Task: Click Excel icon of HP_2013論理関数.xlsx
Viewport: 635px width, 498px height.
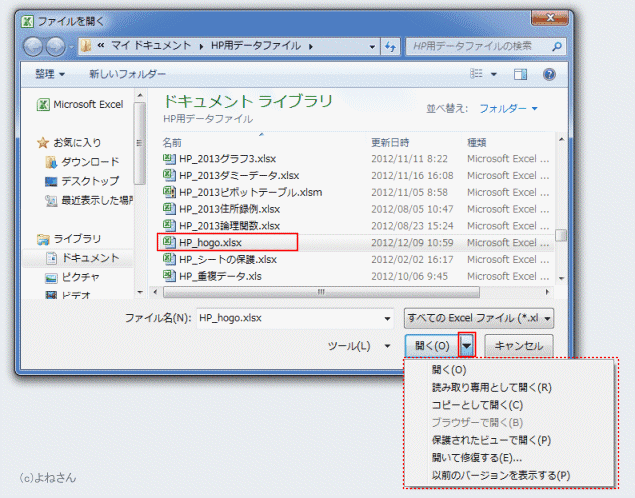Action: pyautogui.click(x=169, y=225)
